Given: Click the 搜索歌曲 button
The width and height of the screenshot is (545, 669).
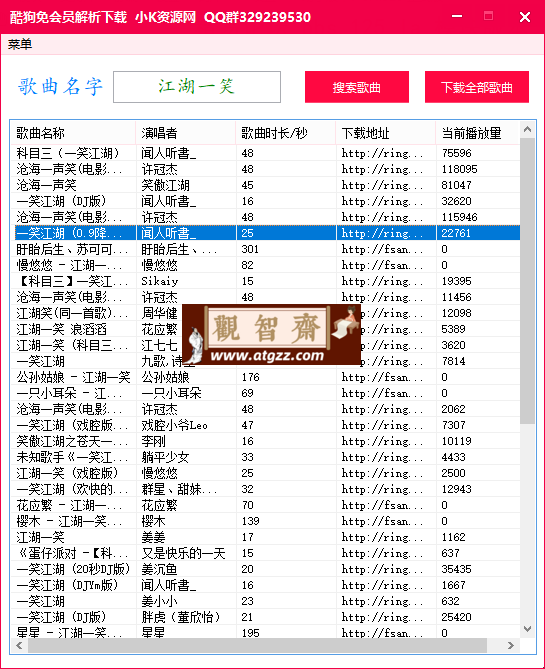Looking at the screenshot, I should coord(357,87).
